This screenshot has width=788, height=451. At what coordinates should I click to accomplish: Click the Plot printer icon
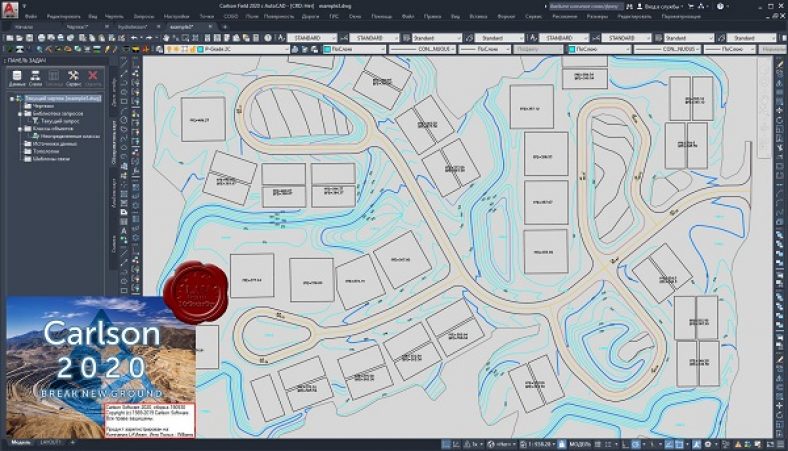point(42,38)
